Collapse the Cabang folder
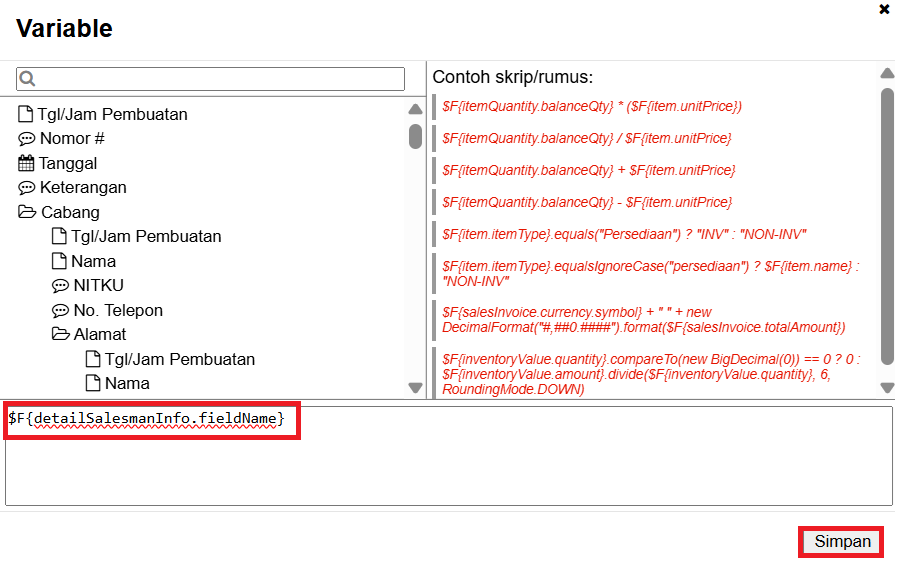This screenshot has width=903, height=569. coord(27,212)
